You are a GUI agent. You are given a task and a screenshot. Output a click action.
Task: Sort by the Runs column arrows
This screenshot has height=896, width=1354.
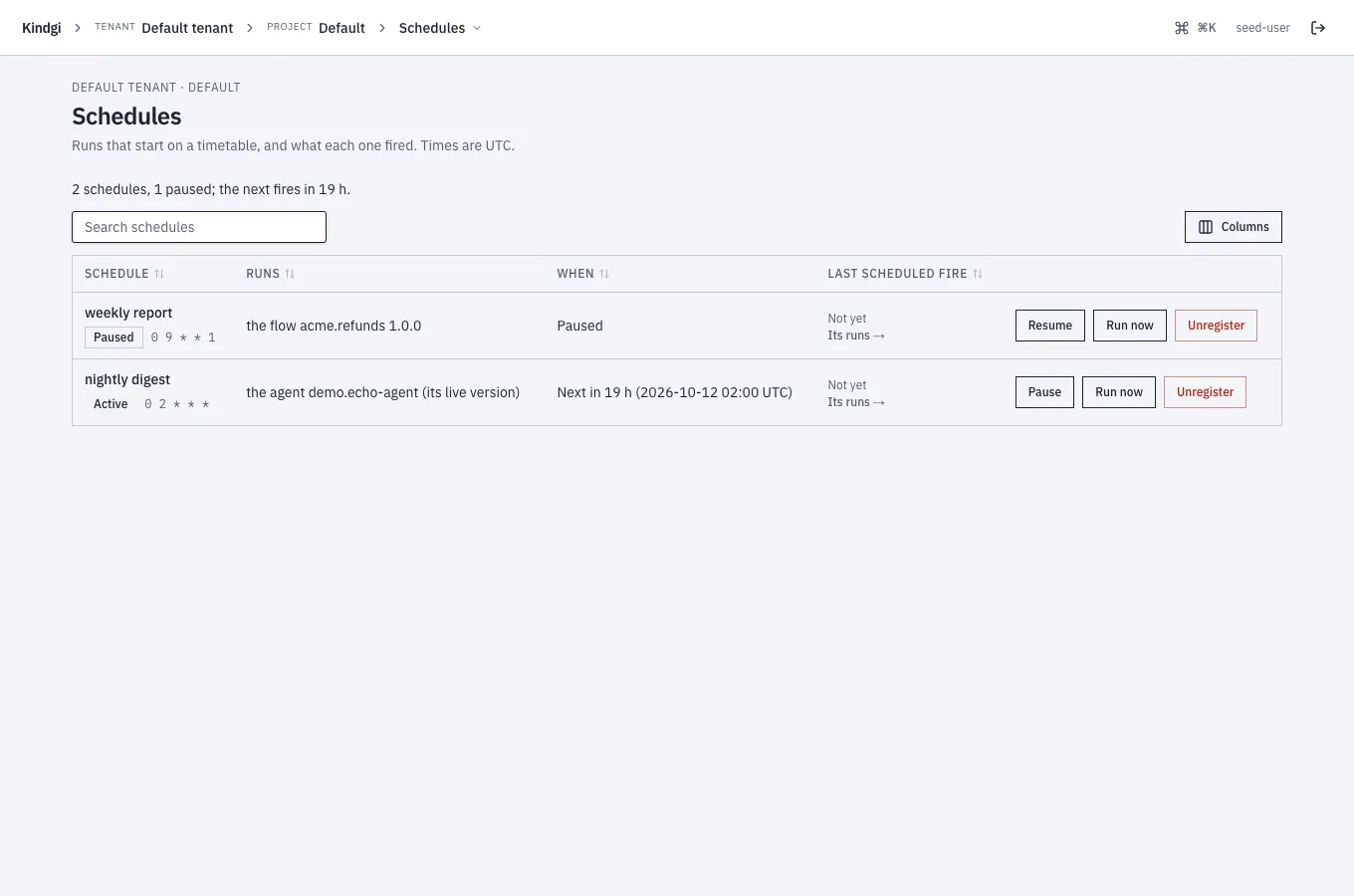pyautogui.click(x=290, y=274)
